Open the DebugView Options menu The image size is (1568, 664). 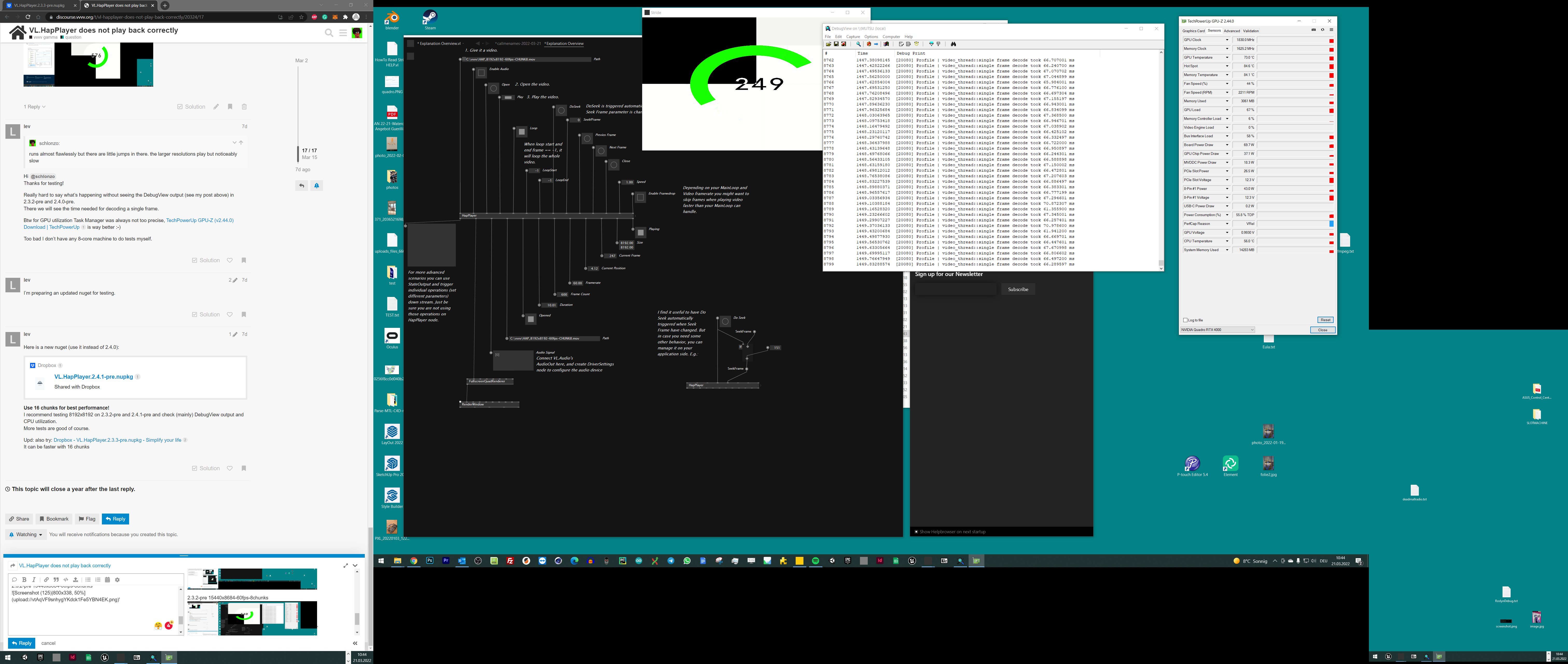point(871,37)
